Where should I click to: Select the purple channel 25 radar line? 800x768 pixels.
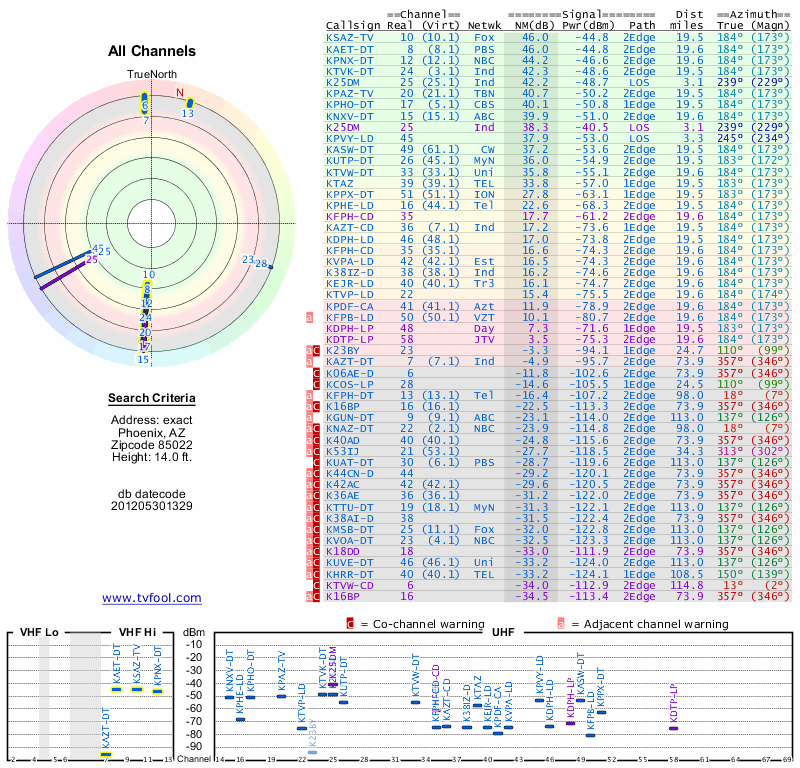point(63,276)
